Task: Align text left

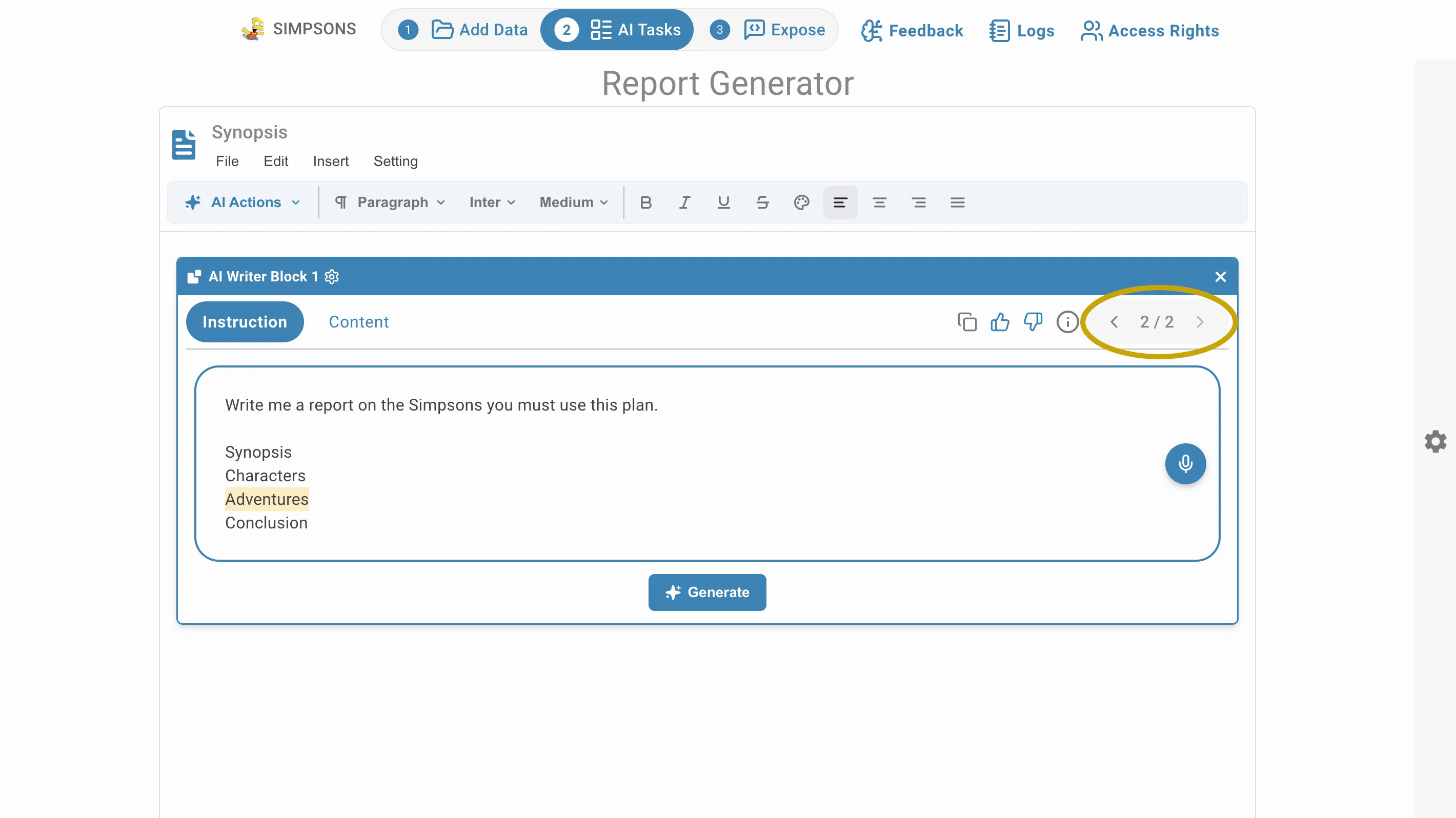Action: tap(840, 202)
